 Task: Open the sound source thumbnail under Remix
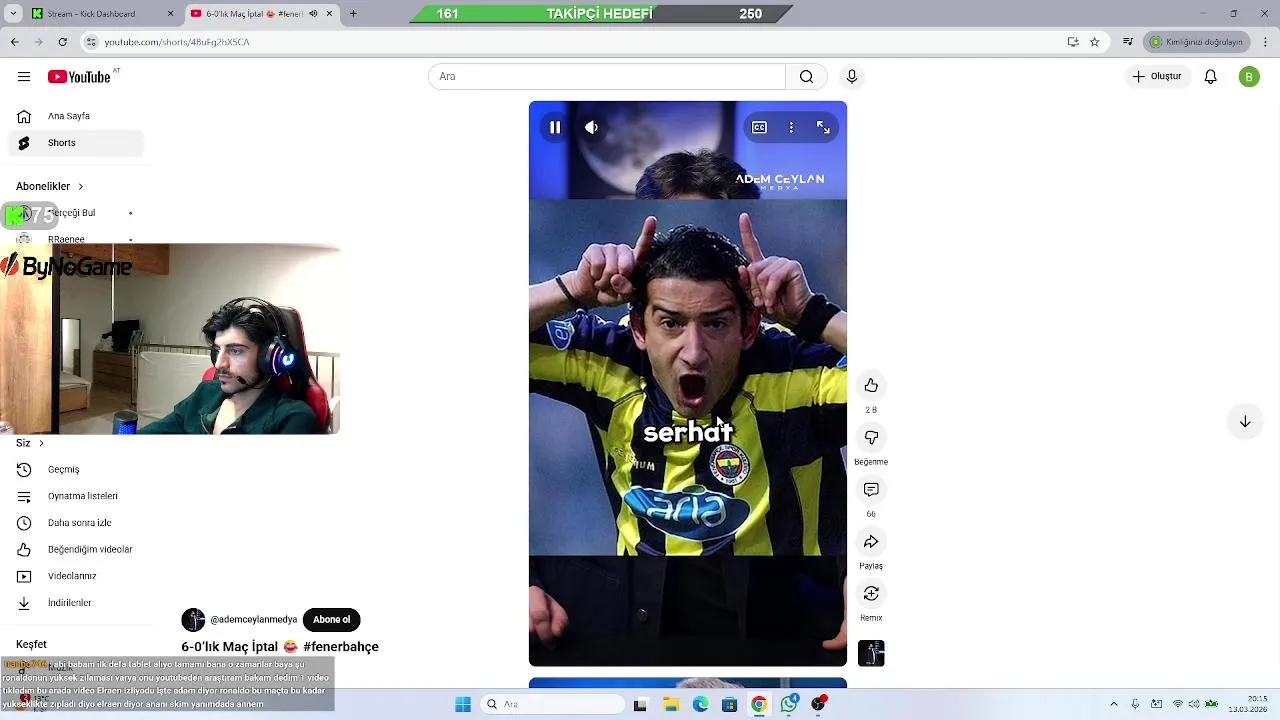tap(871, 653)
